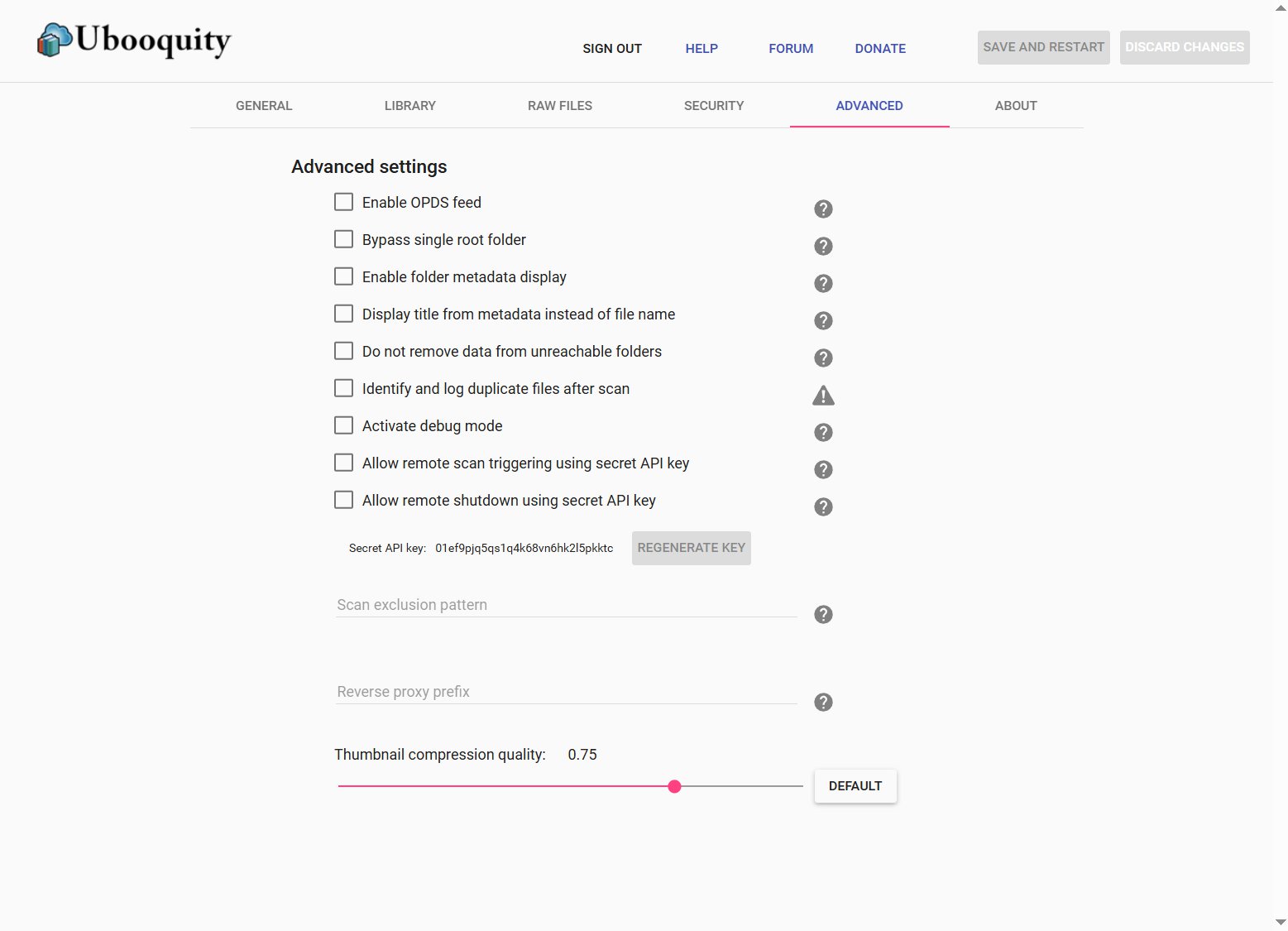Open help for Enable OPDS feed setting
The image size is (1288, 931).
822,209
